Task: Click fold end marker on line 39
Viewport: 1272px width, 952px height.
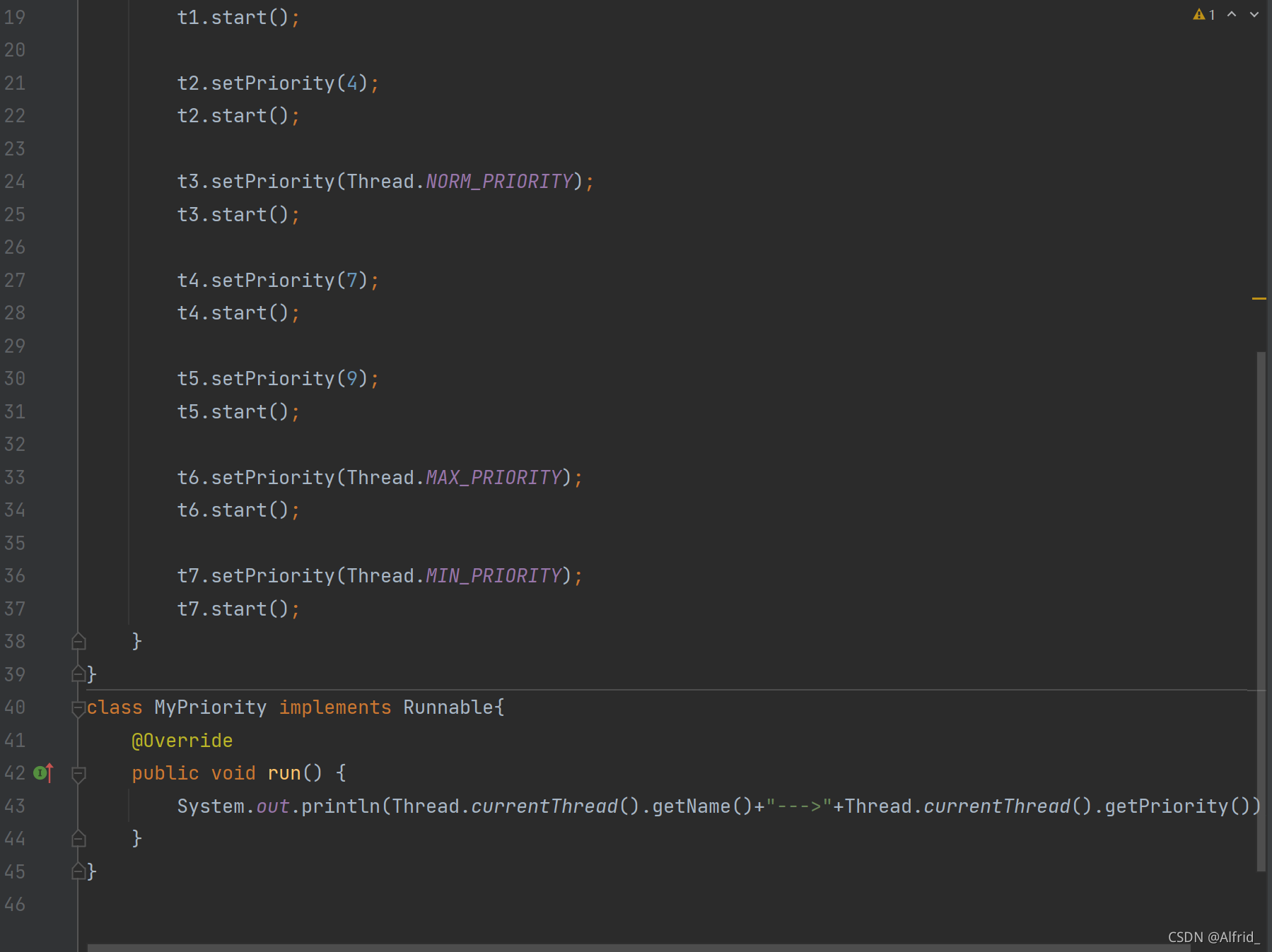Action: 78,674
